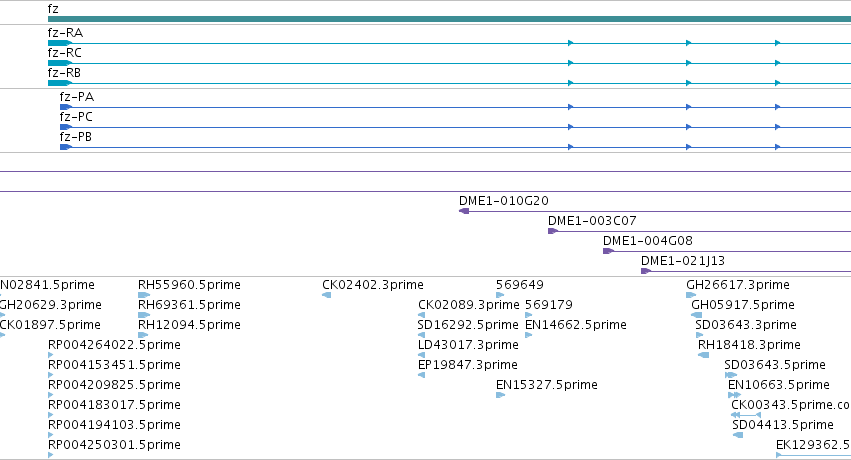This screenshot has width=851, height=460.
Task: Click the arrow glyph under CK02402.3prime
Action: click(327, 295)
